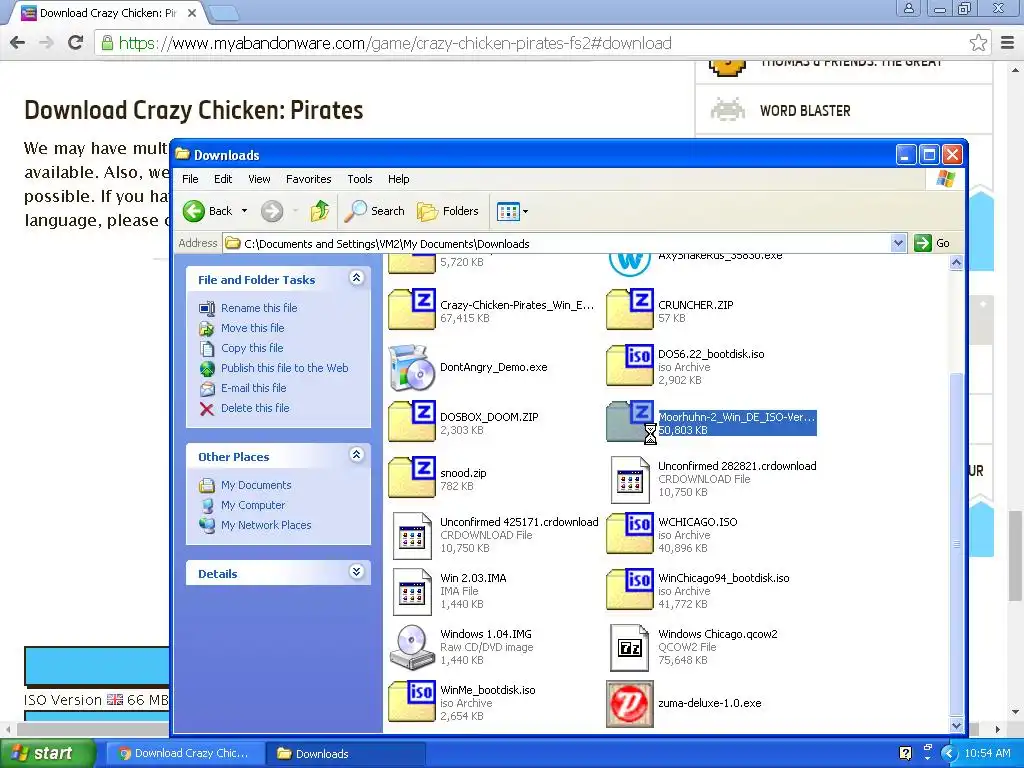
Task: Click Move this file task
Action: pyautogui.click(x=252, y=328)
